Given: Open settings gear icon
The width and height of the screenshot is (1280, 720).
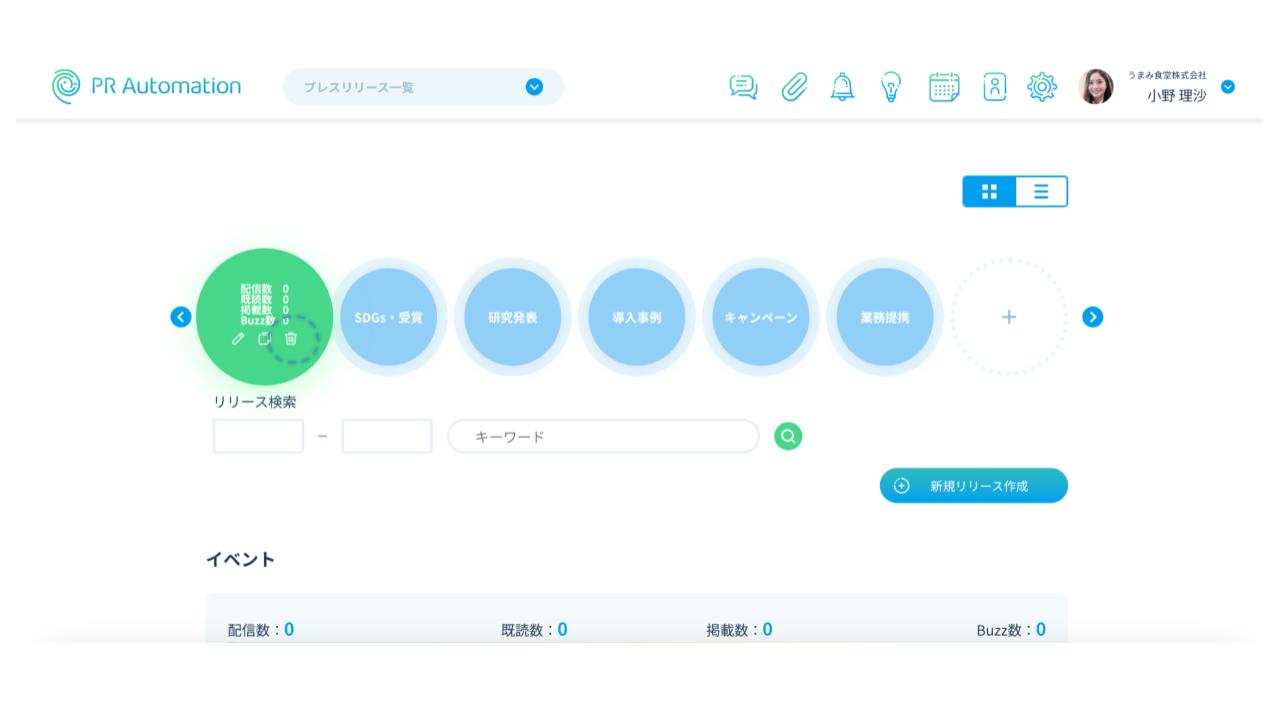Looking at the screenshot, I should tap(1042, 87).
